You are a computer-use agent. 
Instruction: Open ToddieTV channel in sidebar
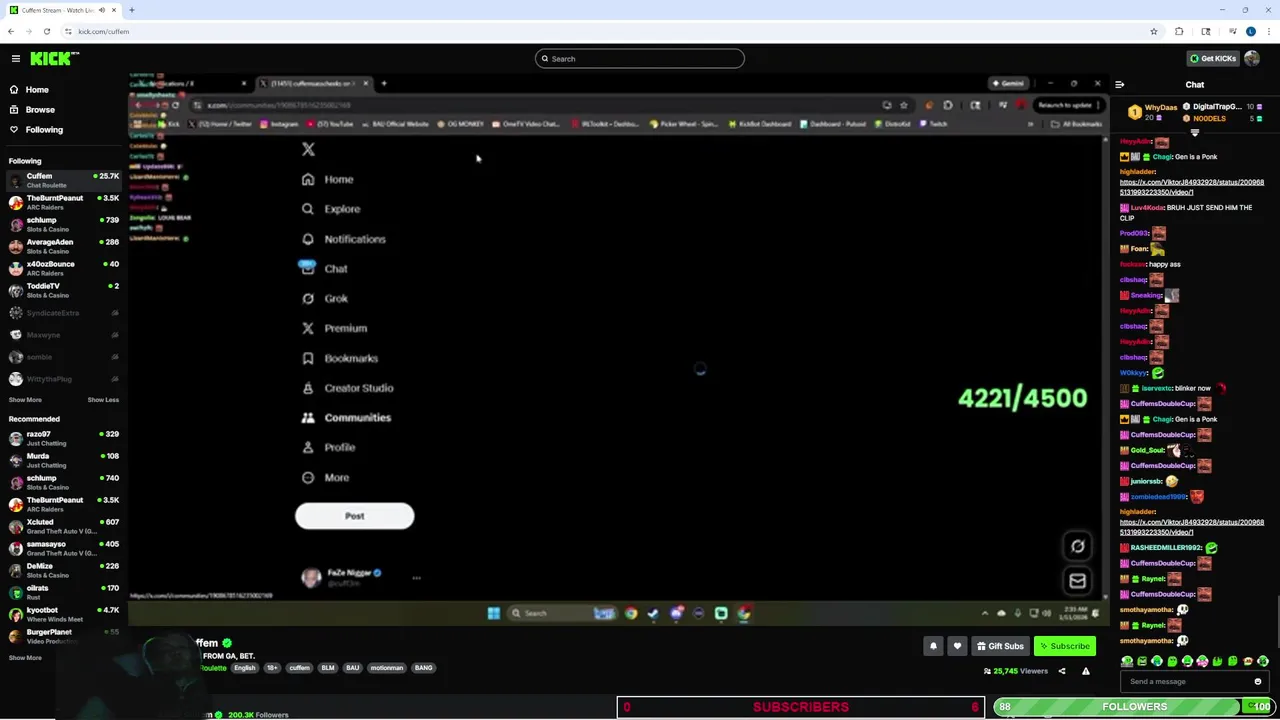(63, 290)
